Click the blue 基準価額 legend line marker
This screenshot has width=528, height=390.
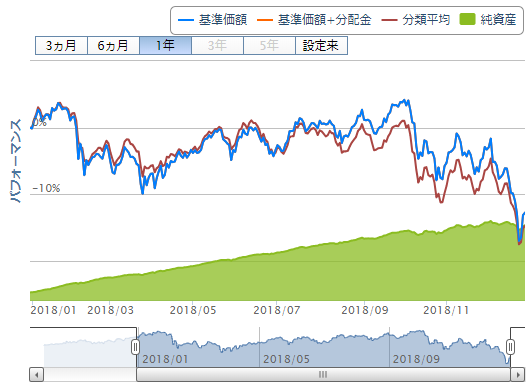(186, 20)
